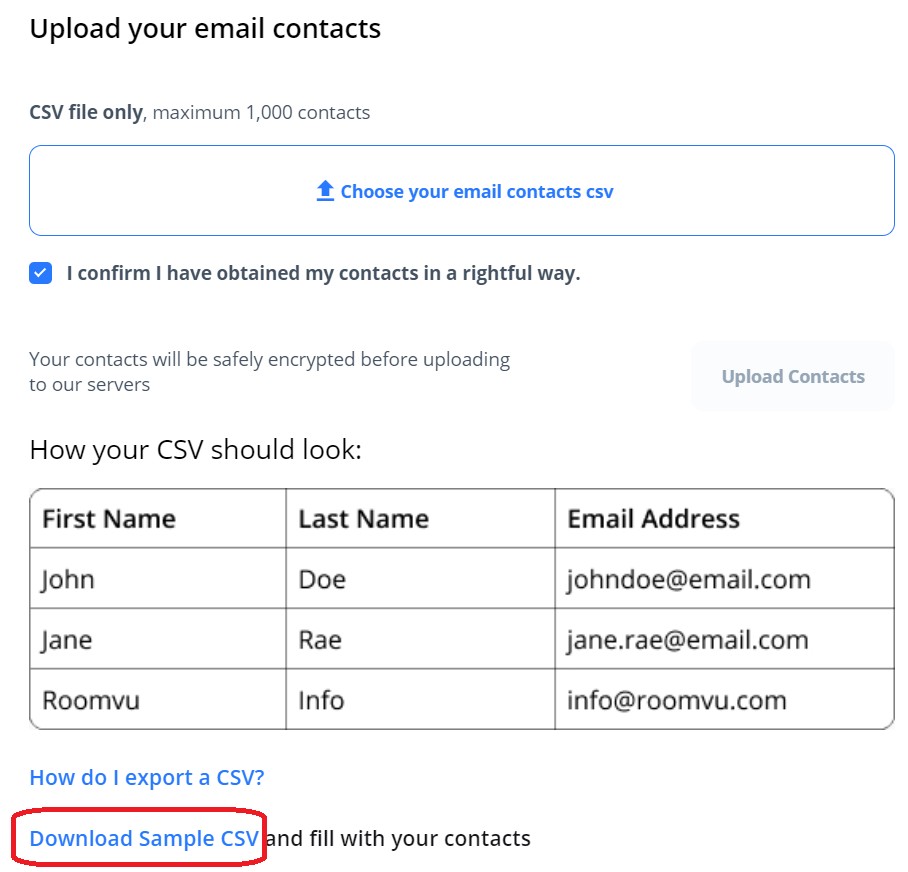908x872 pixels.
Task: Select the 'Jane' cell in the table
Action: [x=67, y=639]
